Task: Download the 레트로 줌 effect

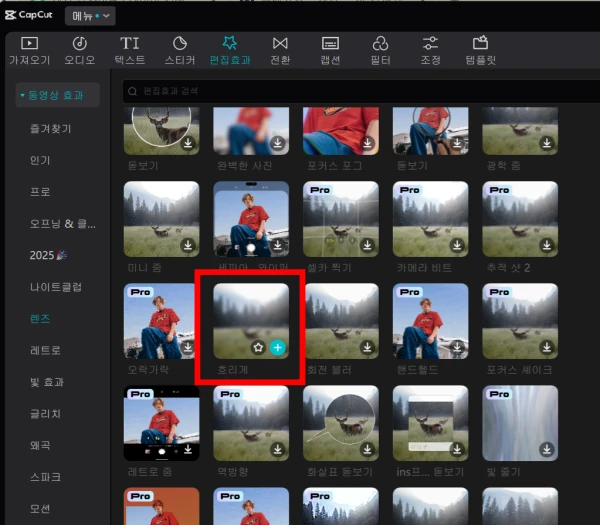Action: pos(188,449)
